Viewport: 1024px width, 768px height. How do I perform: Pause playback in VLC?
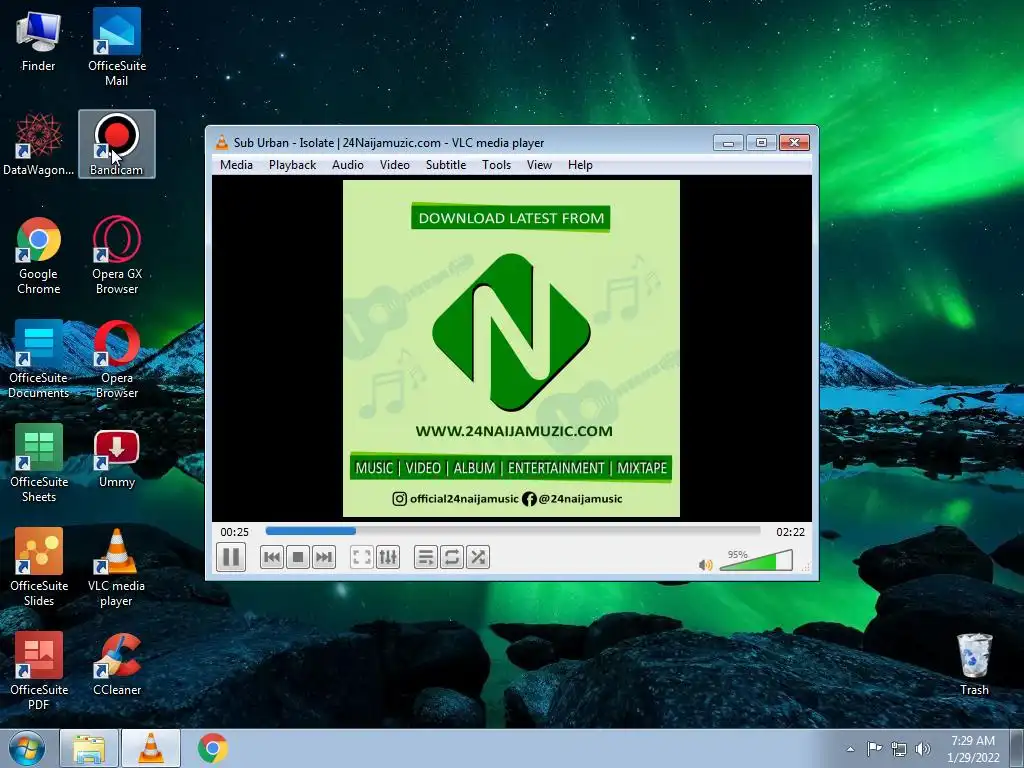tap(231, 557)
